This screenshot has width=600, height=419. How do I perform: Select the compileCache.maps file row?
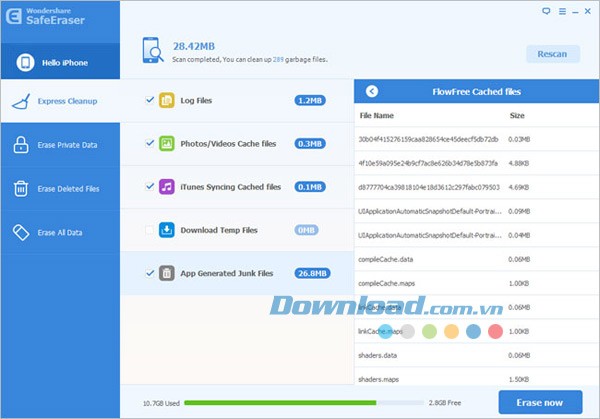476,284
